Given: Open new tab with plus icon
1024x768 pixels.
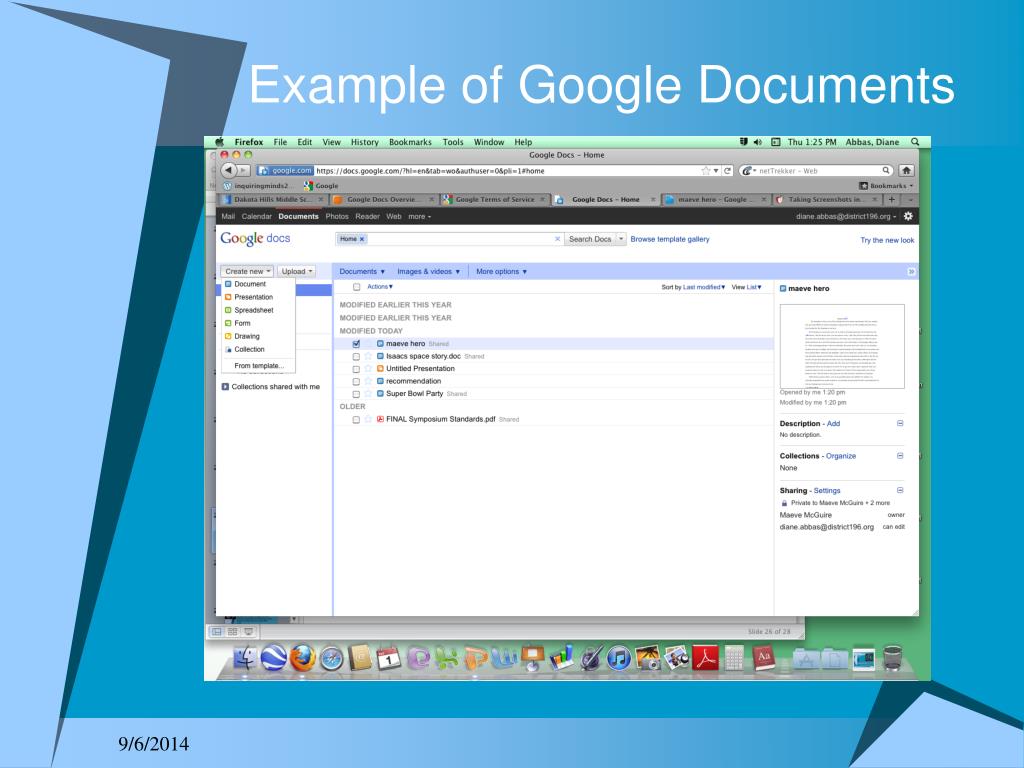Looking at the screenshot, I should pos(891,199).
